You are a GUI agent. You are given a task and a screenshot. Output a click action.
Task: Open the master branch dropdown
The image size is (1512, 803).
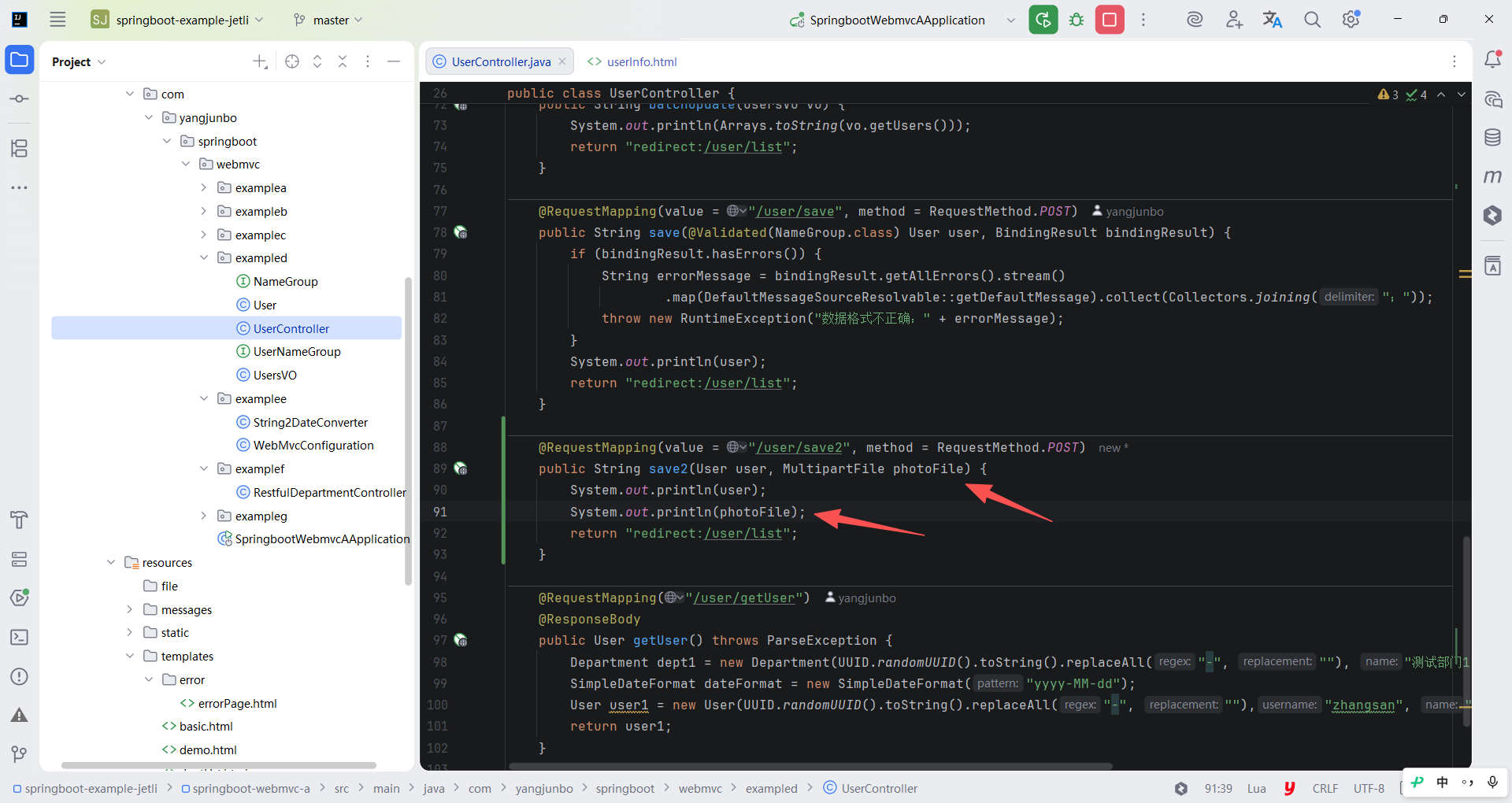(328, 20)
